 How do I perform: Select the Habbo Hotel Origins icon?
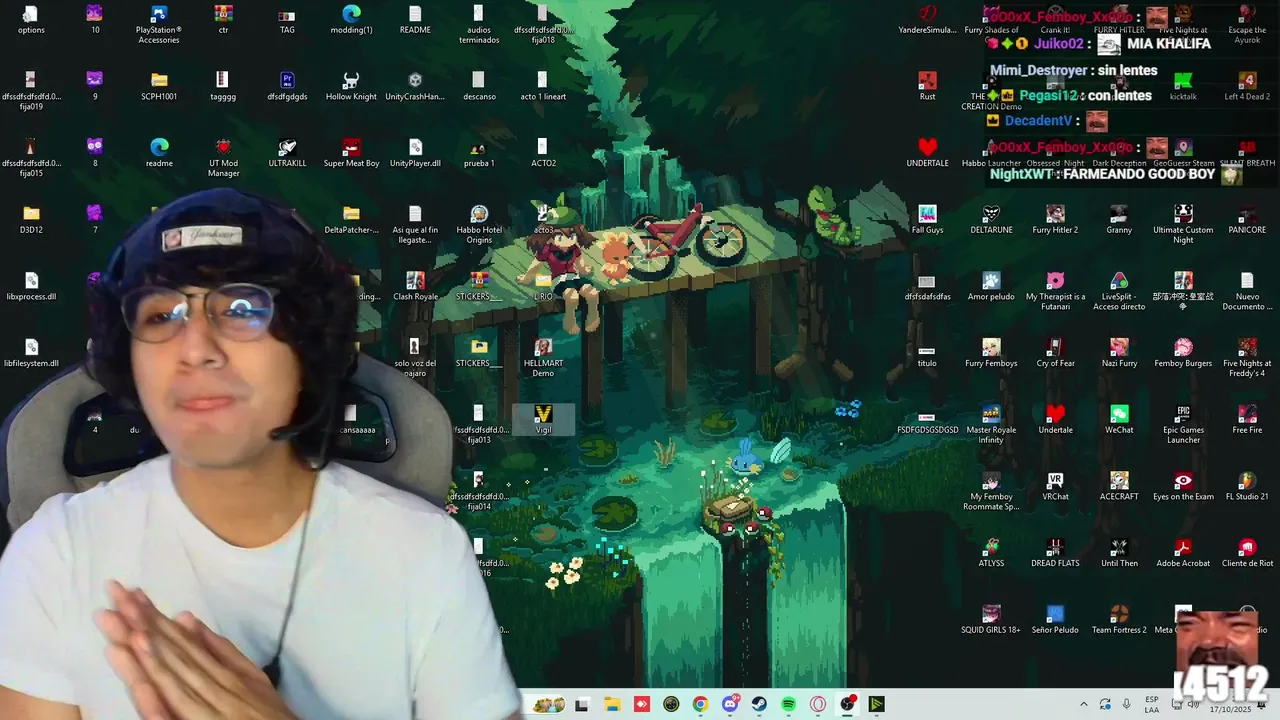479,225
